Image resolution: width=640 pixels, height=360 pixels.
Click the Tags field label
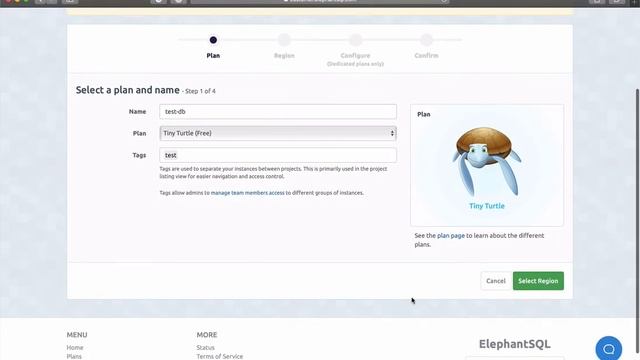tap(139, 155)
